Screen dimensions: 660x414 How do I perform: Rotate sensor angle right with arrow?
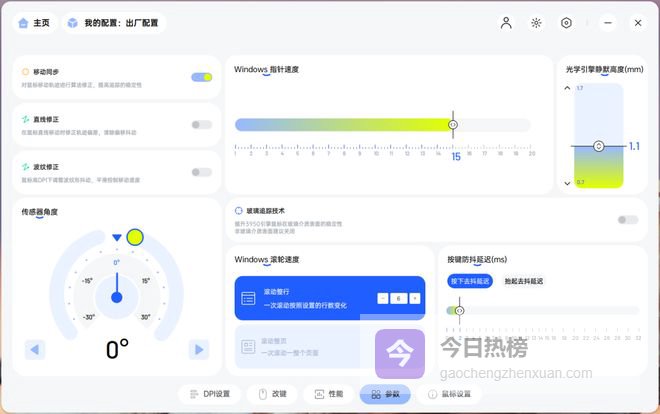pos(199,349)
